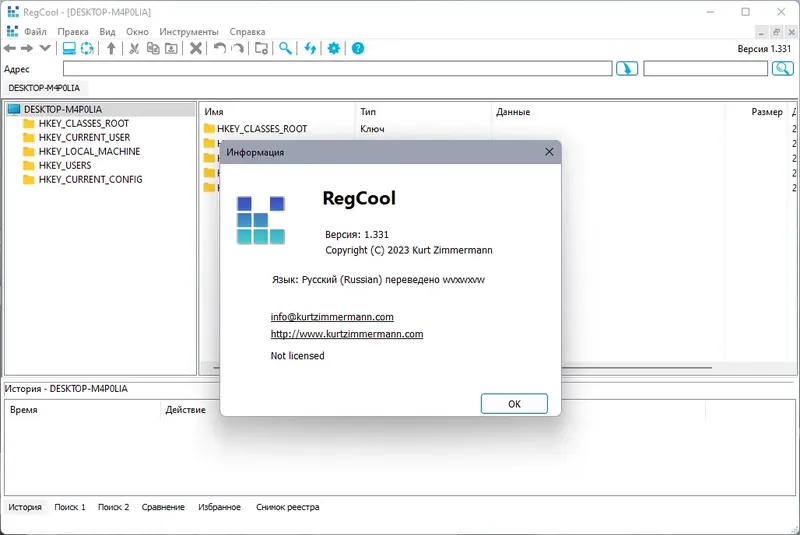Switch to the Снимок реестра tab
800x535 pixels.
tap(288, 507)
